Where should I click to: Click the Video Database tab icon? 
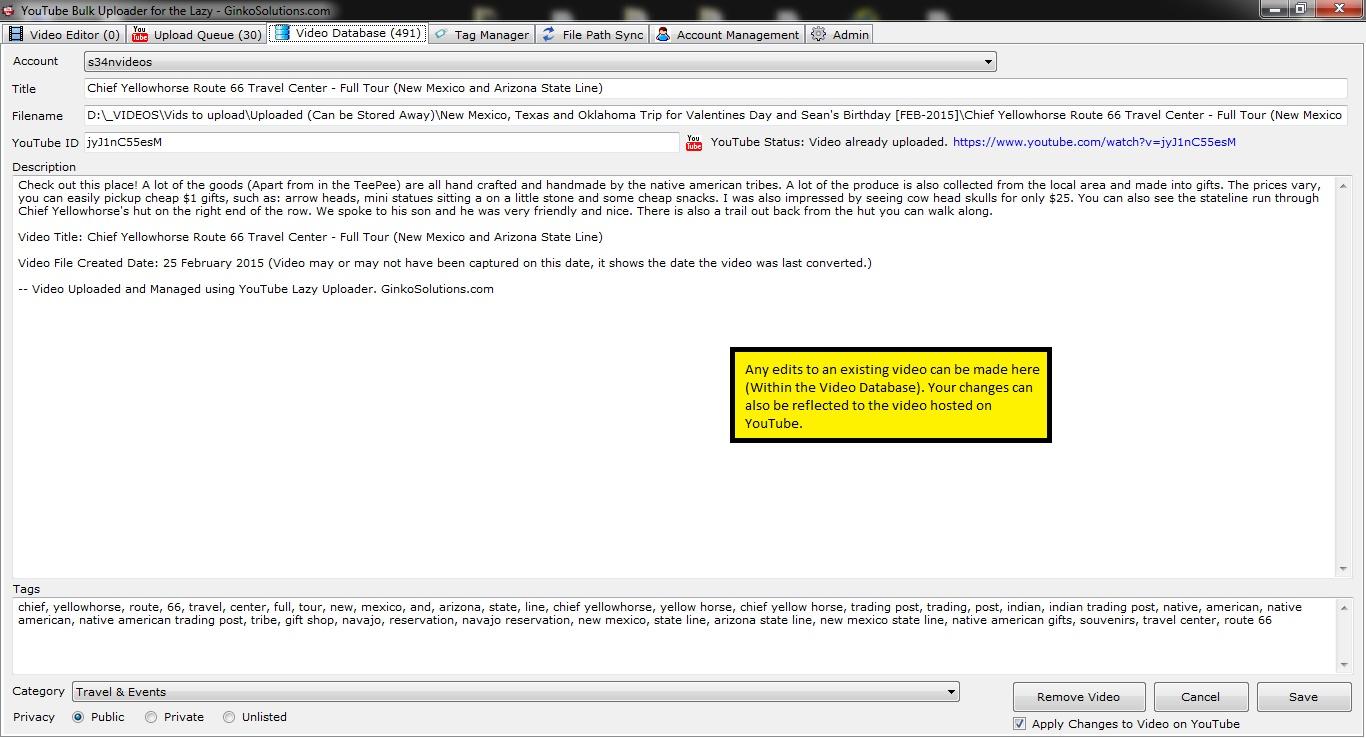[x=281, y=33]
